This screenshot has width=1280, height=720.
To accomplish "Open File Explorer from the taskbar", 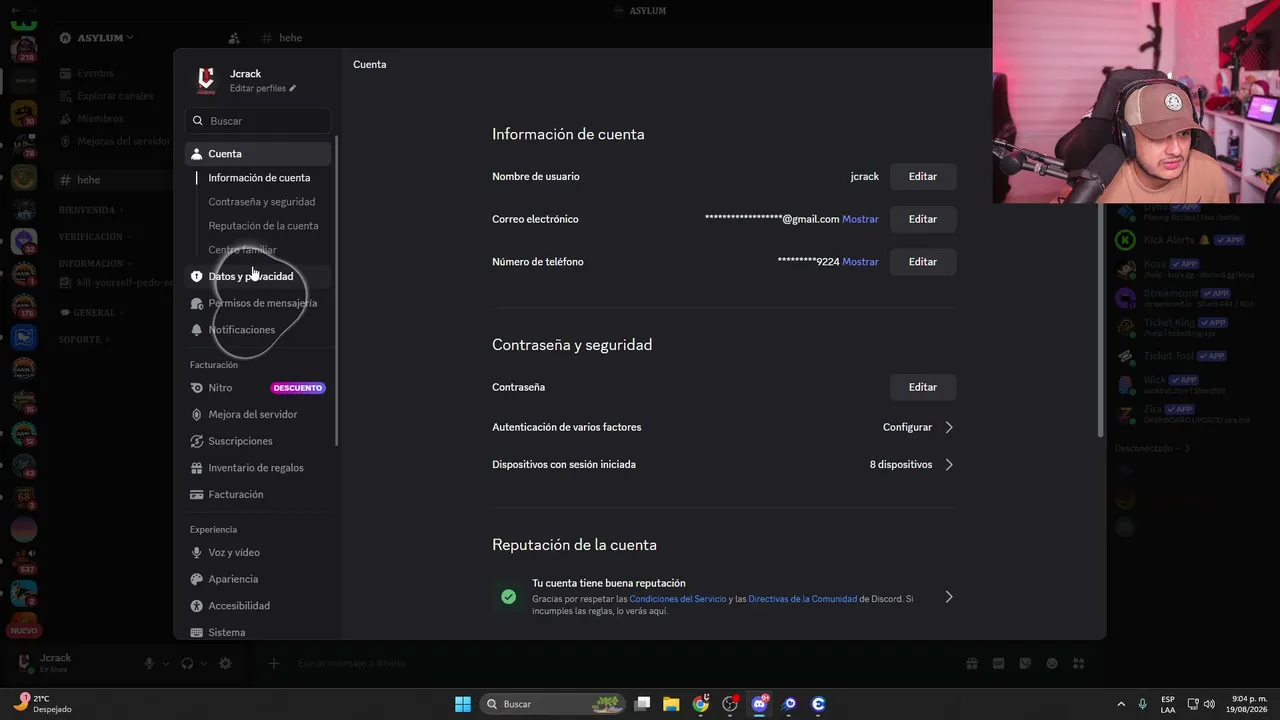I will (x=671, y=704).
